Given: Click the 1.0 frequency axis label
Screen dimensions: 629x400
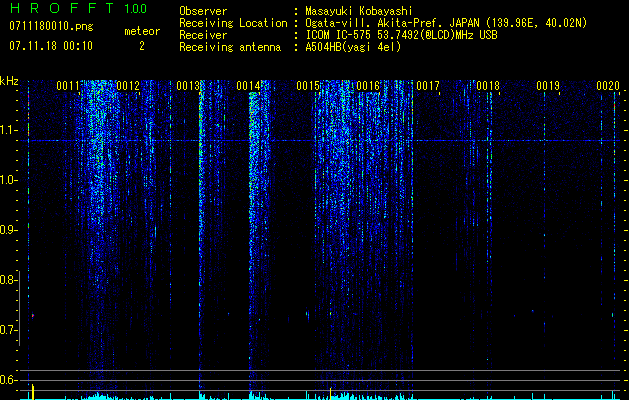Looking at the screenshot, I should 9,180.
